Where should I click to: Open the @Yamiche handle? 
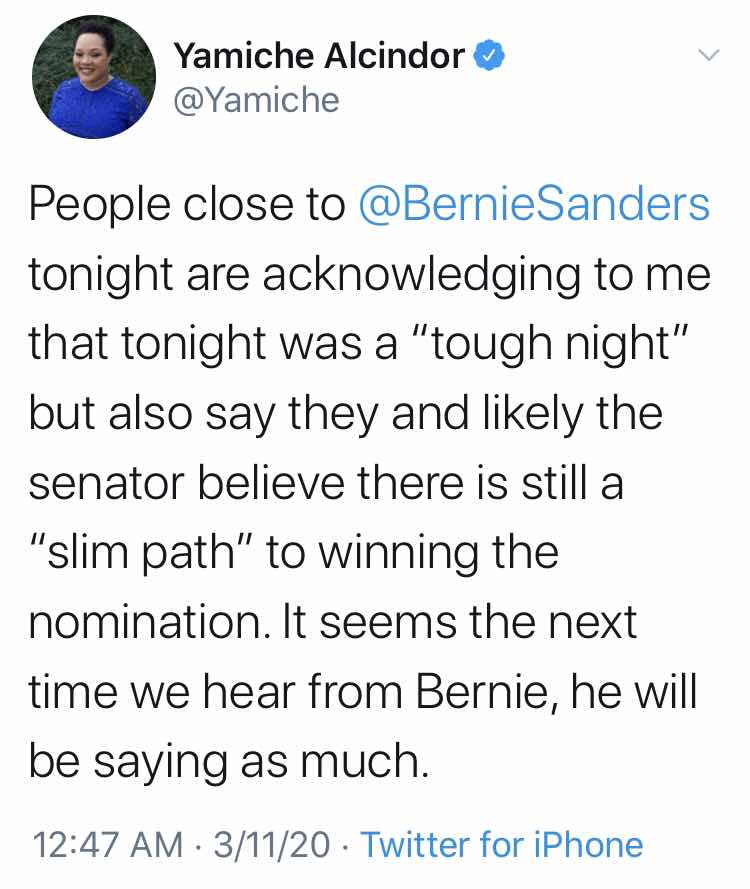(256, 100)
